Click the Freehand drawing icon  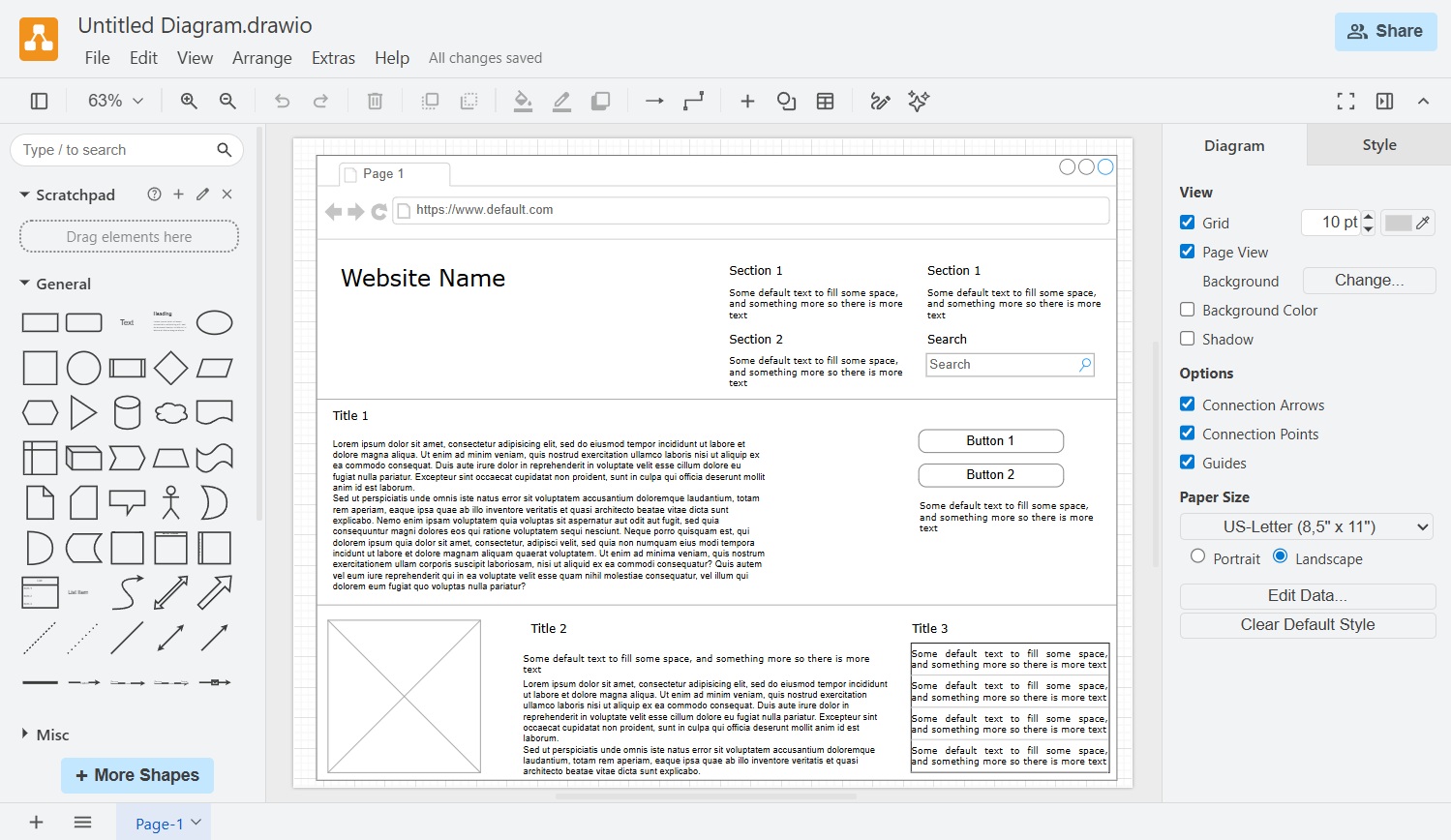pyautogui.click(x=880, y=101)
